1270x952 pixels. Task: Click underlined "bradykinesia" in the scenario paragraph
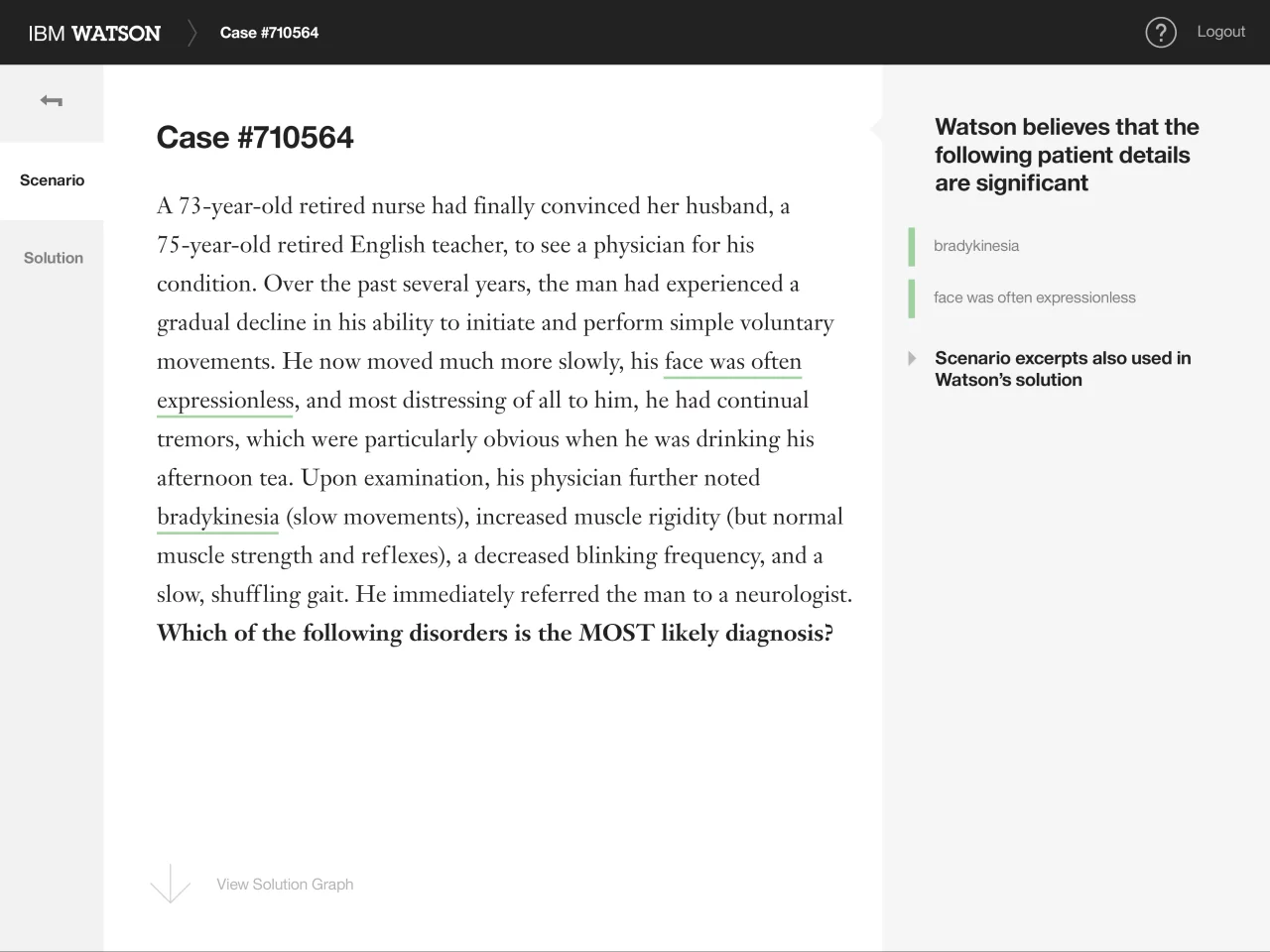coord(218,517)
